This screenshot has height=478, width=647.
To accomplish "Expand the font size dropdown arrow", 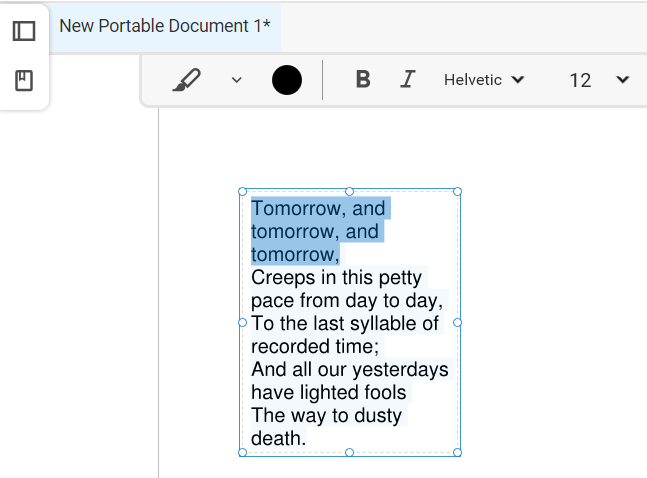I will (622, 79).
